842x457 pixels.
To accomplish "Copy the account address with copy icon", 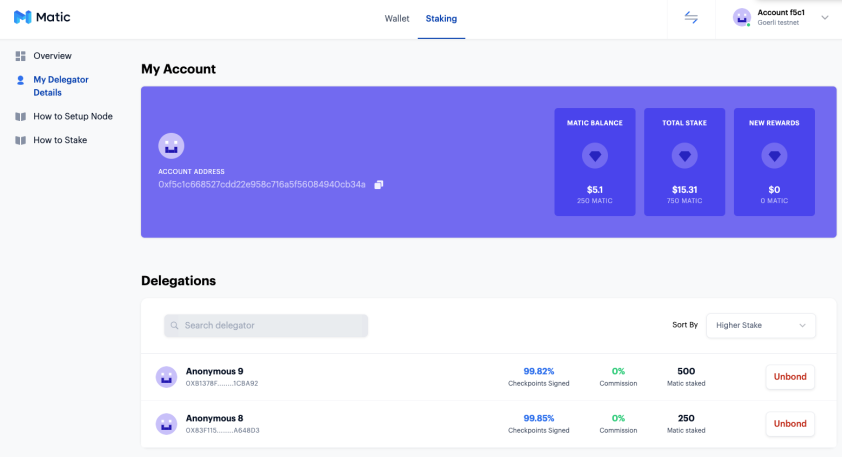I will click(x=379, y=184).
